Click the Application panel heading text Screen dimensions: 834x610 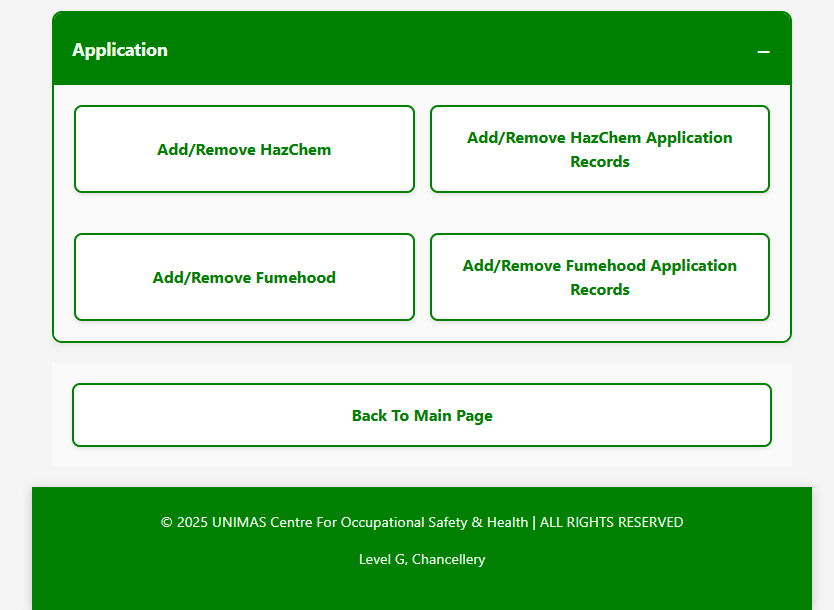120,50
